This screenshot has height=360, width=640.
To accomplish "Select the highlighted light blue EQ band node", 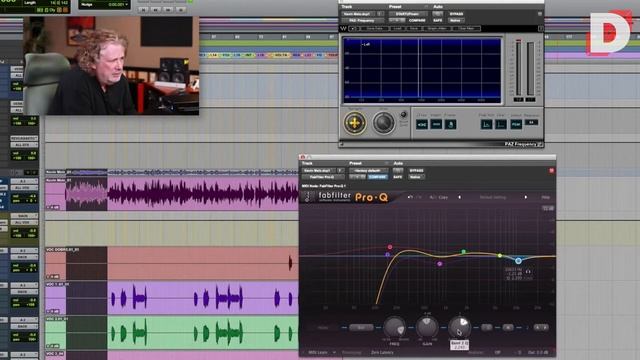I will click(x=518, y=260).
